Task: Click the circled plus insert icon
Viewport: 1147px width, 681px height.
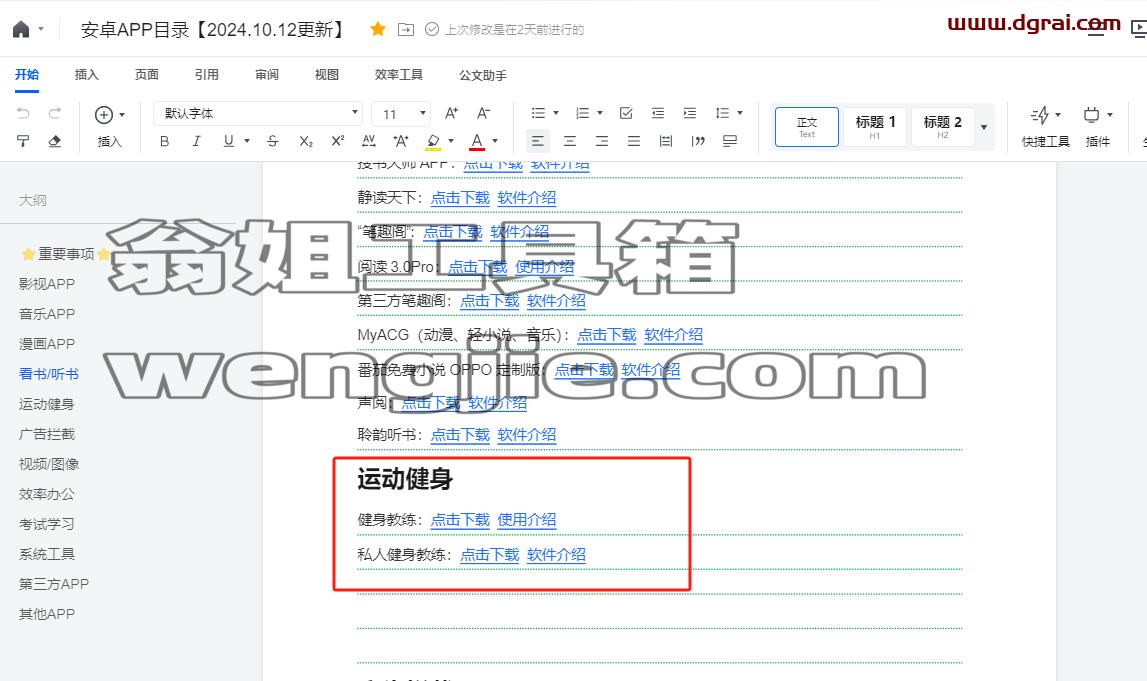Action: (x=104, y=115)
